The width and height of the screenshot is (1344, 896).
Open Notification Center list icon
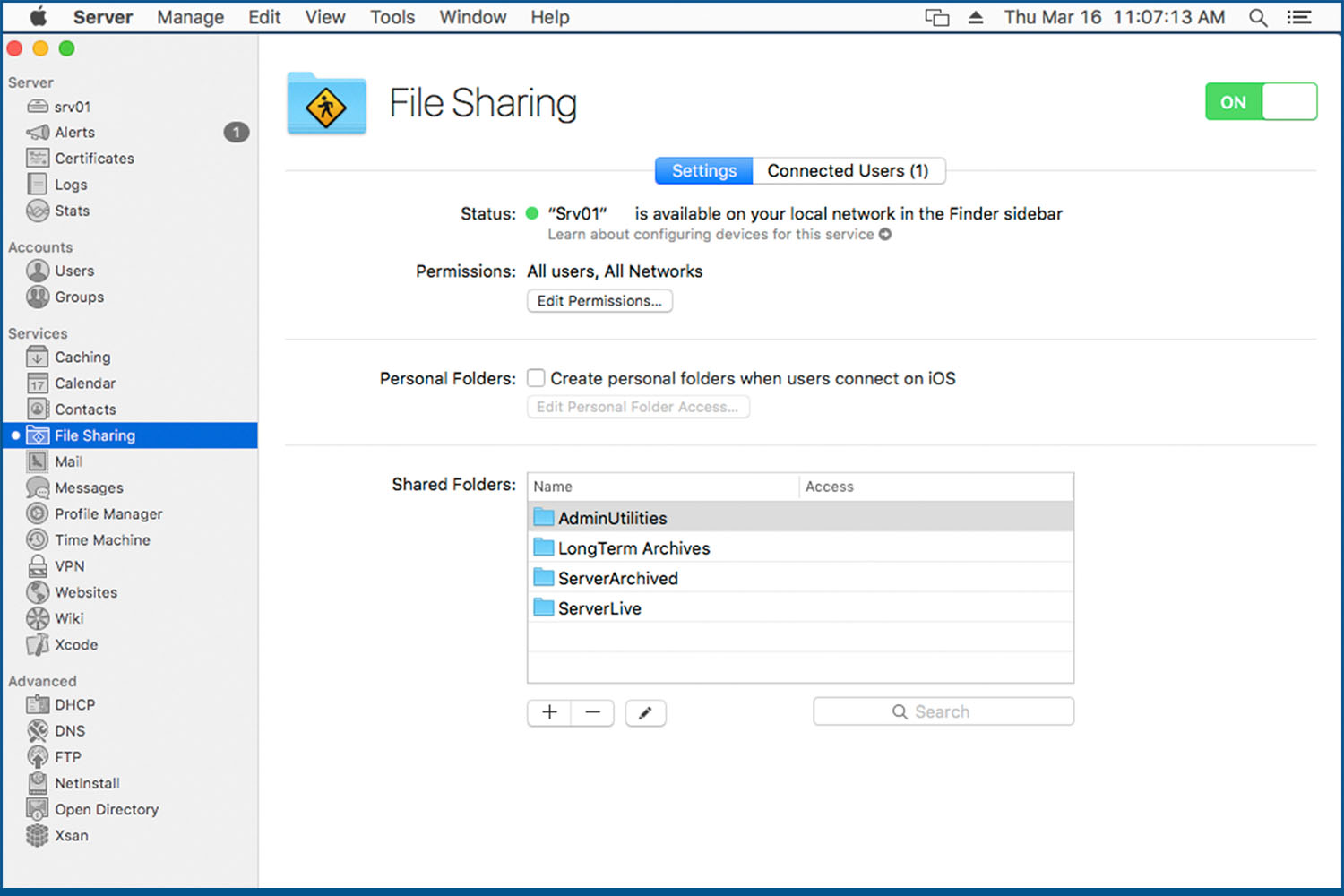coord(1299,17)
